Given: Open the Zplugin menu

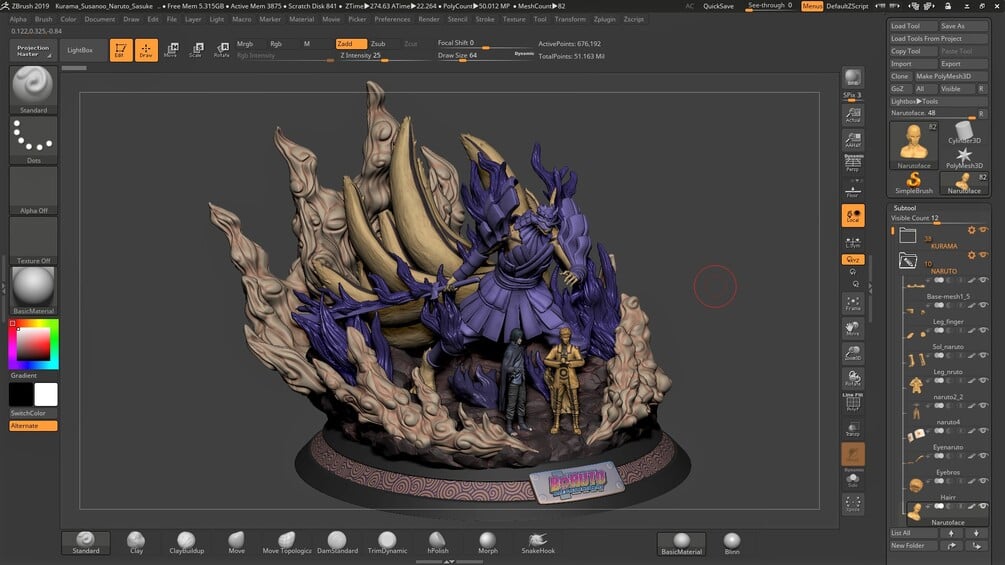Looking at the screenshot, I should [x=604, y=19].
